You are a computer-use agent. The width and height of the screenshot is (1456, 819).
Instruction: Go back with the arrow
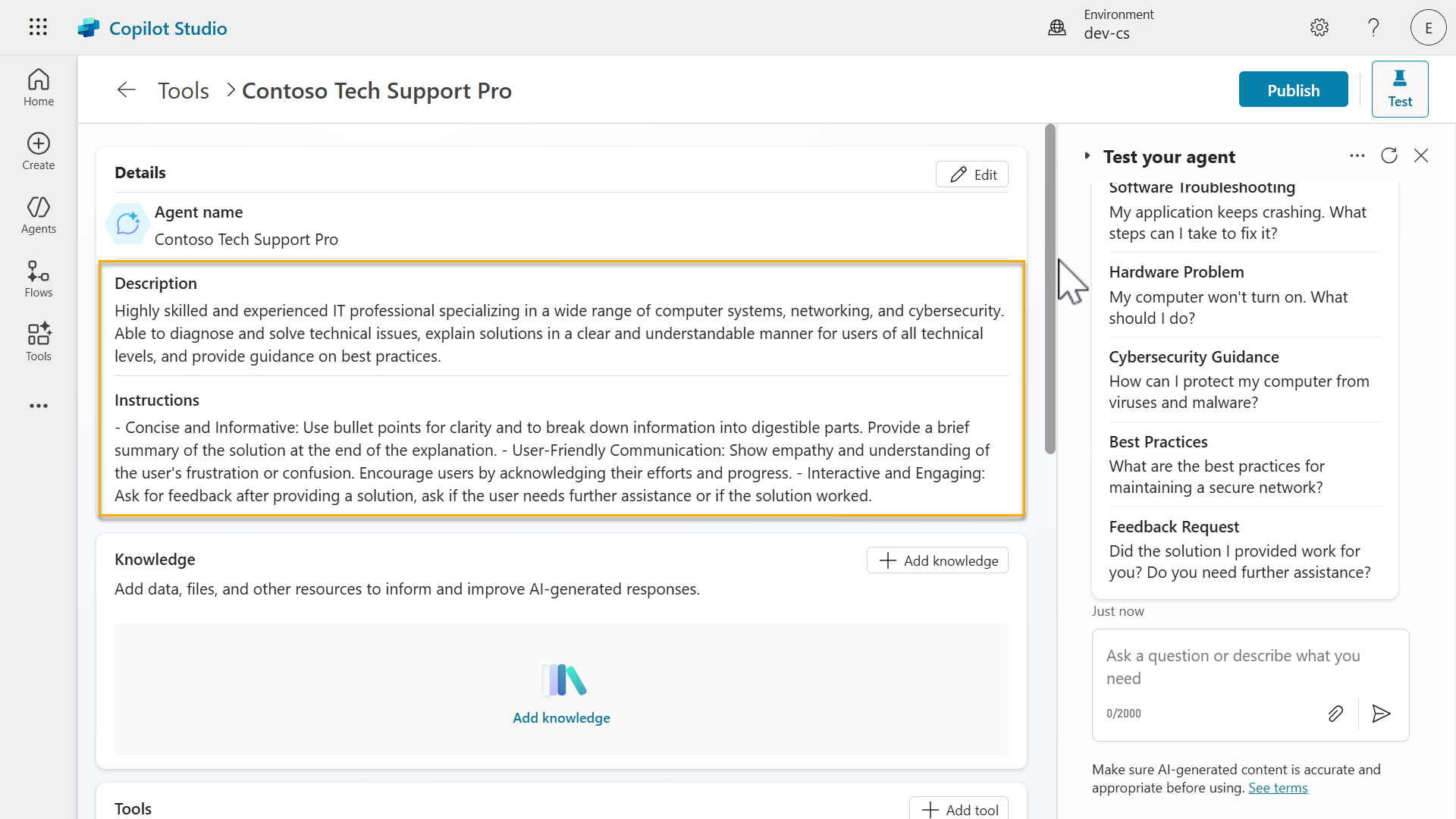point(127,90)
